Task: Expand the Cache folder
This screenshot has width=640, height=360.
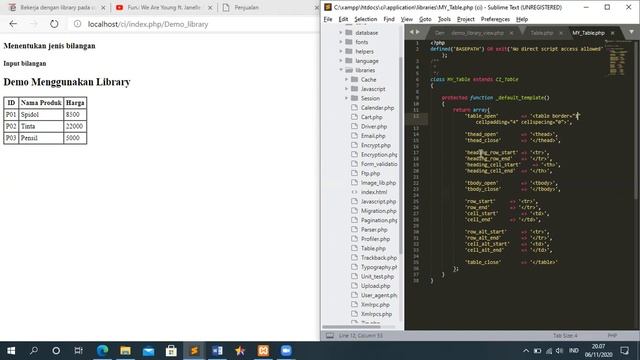Action: (x=347, y=79)
